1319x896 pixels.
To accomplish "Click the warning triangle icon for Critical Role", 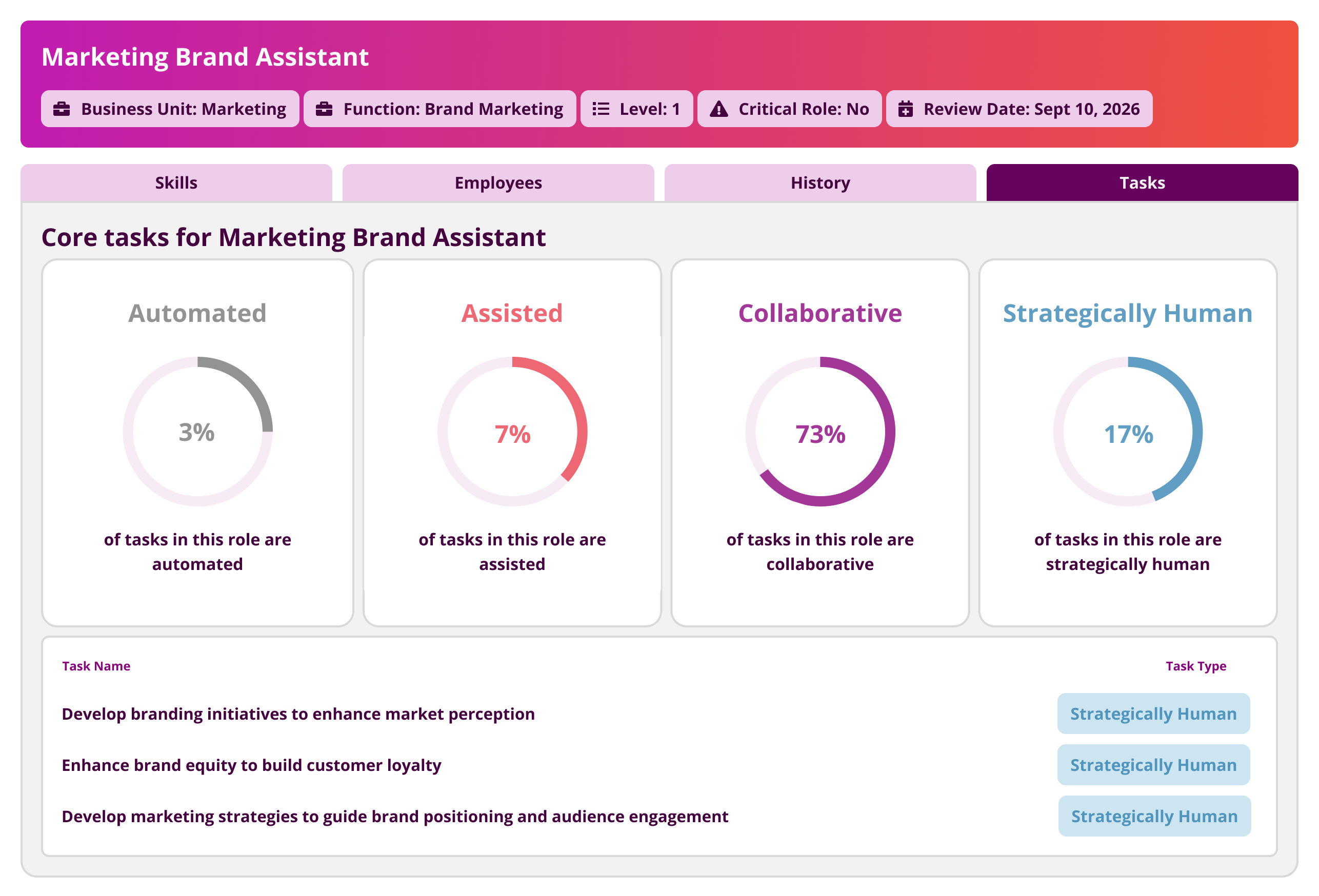I will point(718,109).
